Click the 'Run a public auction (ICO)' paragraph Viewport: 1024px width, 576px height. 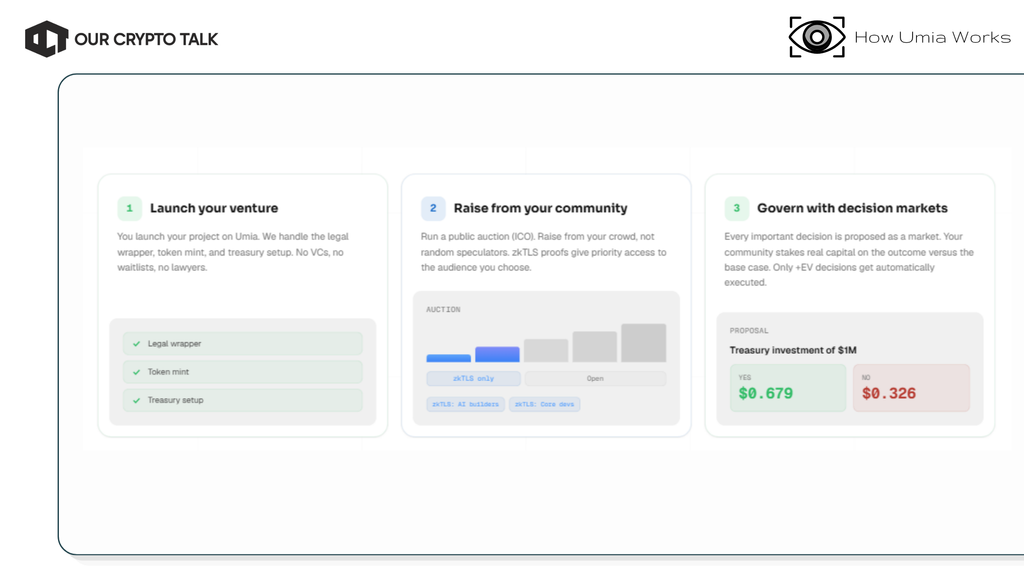click(x=543, y=252)
